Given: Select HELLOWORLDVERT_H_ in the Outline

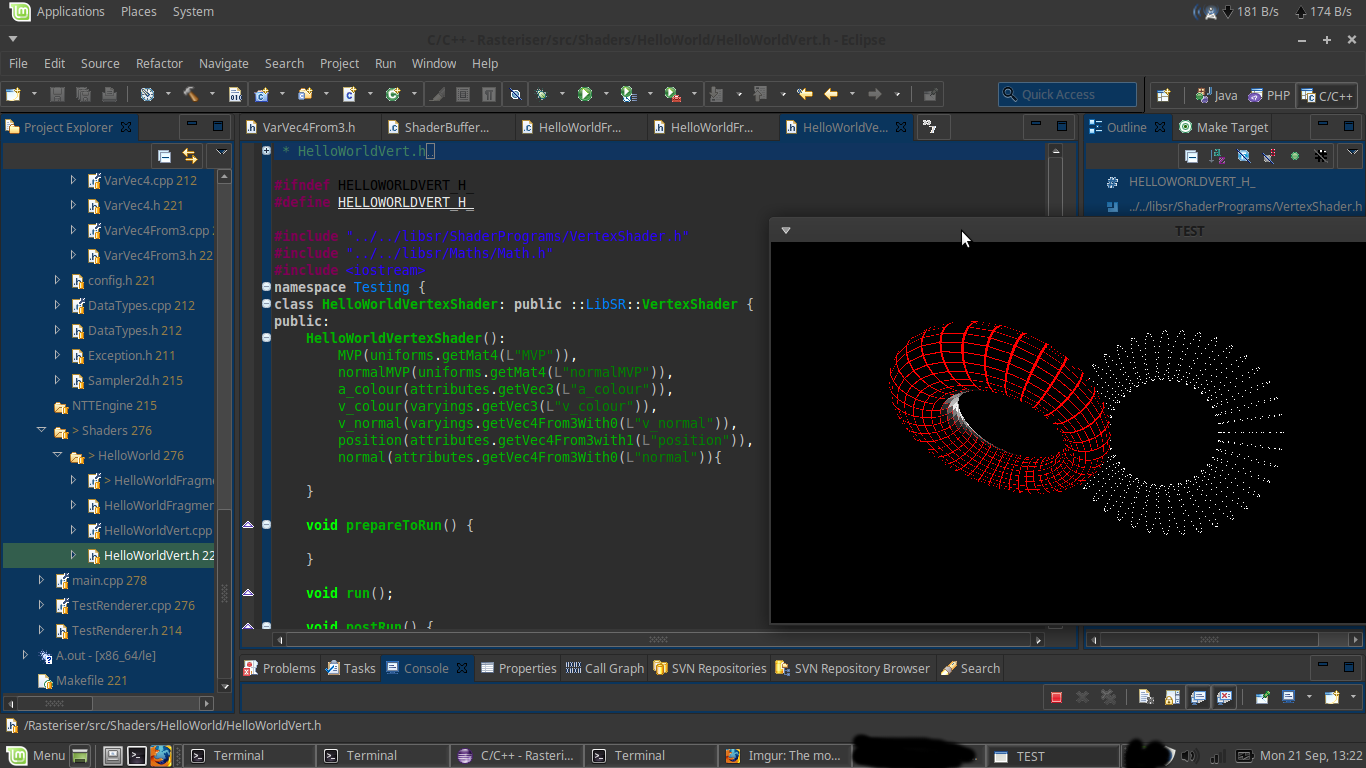Looking at the screenshot, I should [x=1191, y=181].
